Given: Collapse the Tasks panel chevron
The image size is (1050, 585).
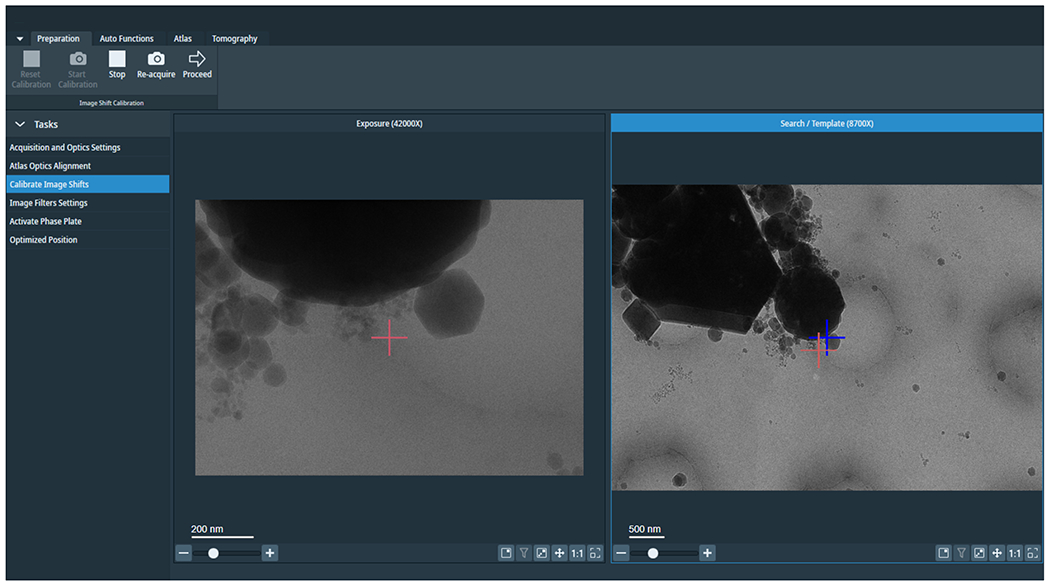Looking at the screenshot, I should (x=20, y=124).
